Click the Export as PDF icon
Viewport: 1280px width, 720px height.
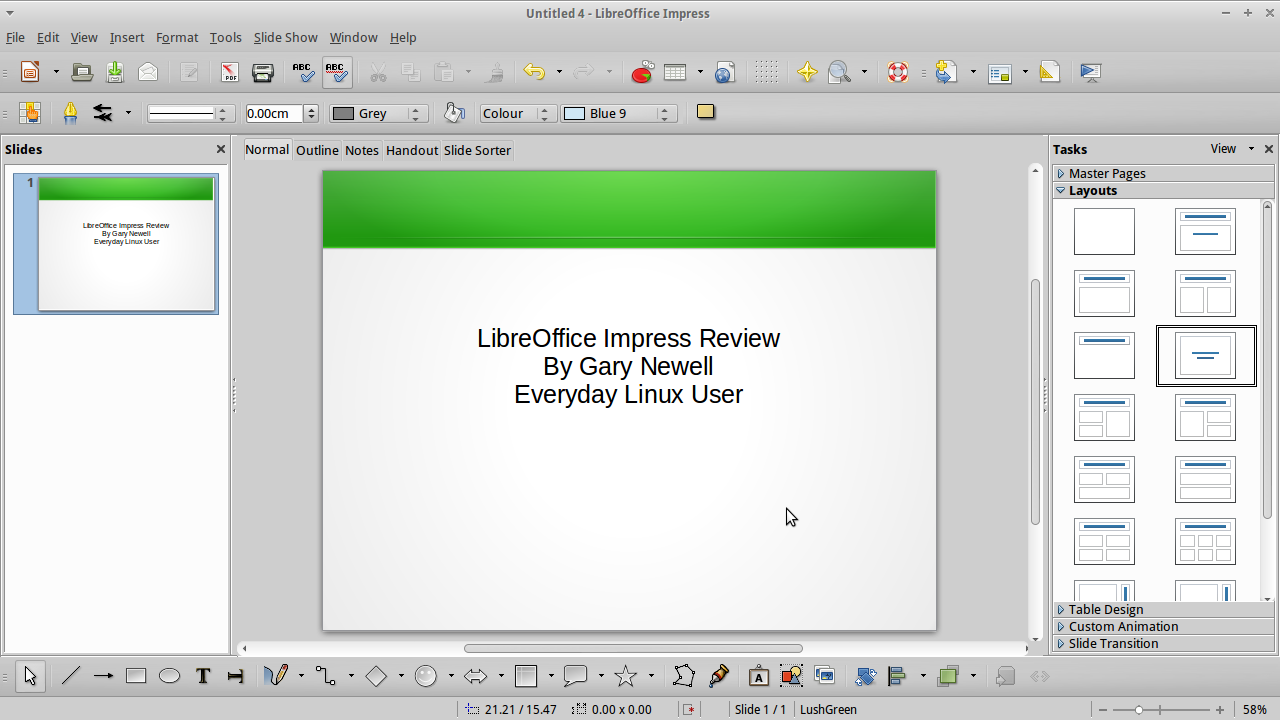(x=230, y=72)
